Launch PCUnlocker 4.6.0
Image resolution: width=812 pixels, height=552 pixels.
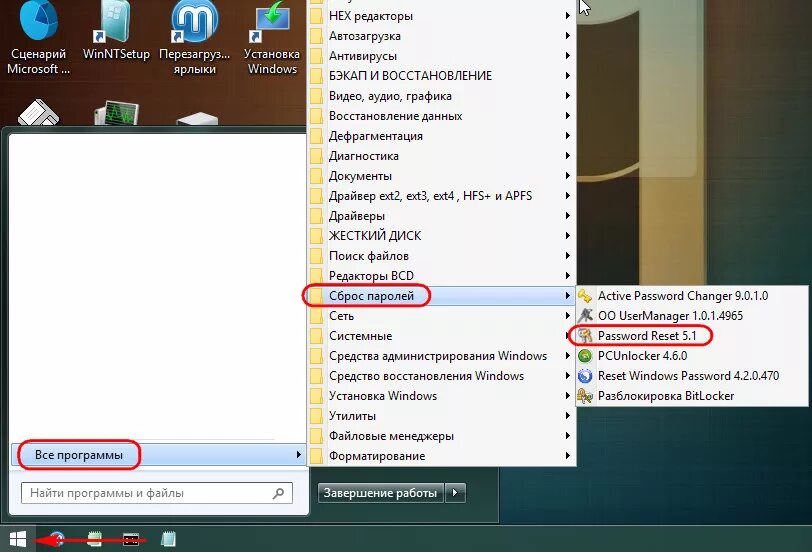pos(692,356)
